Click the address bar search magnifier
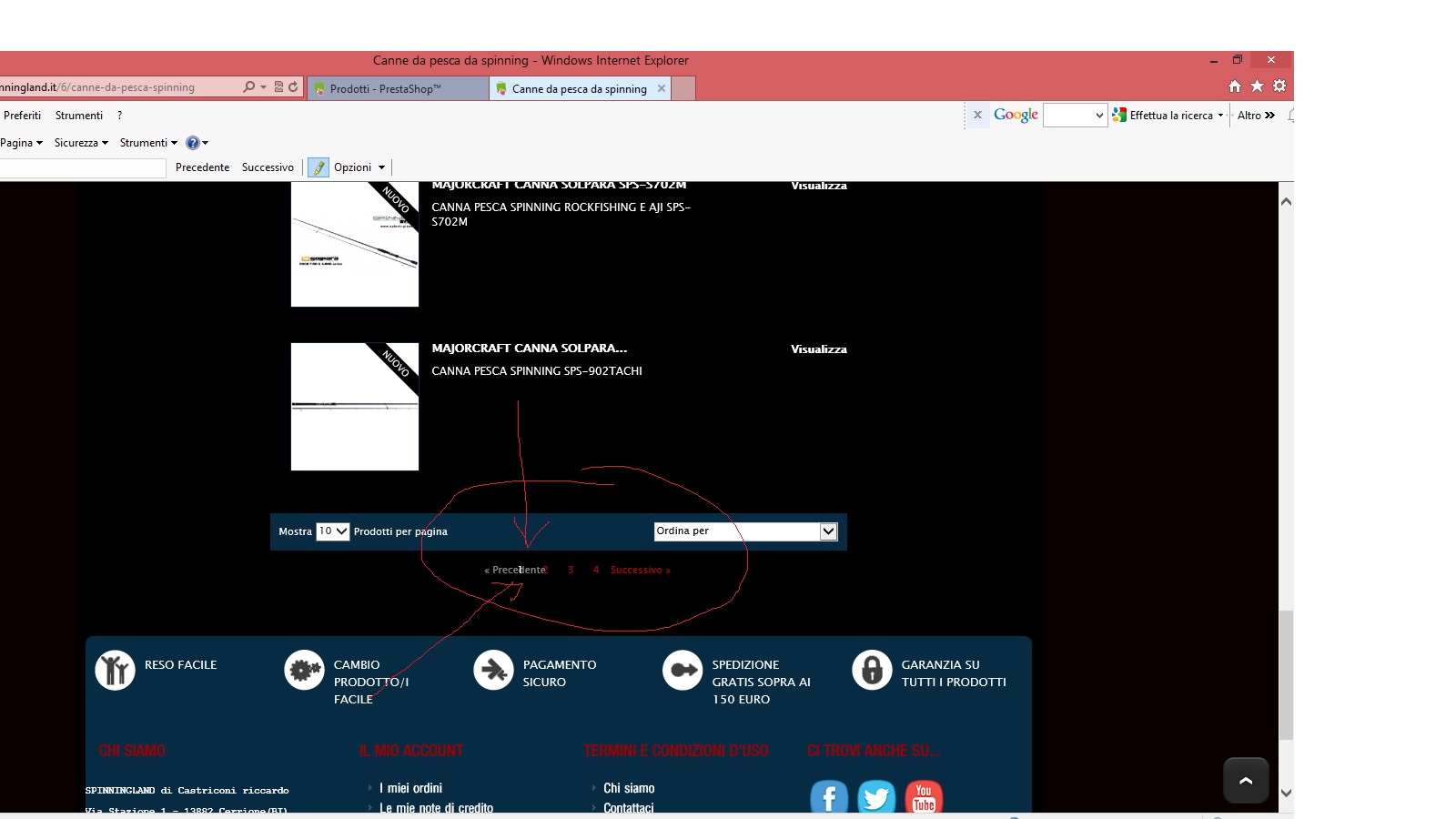Image resolution: width=1456 pixels, height=819 pixels. (248, 87)
